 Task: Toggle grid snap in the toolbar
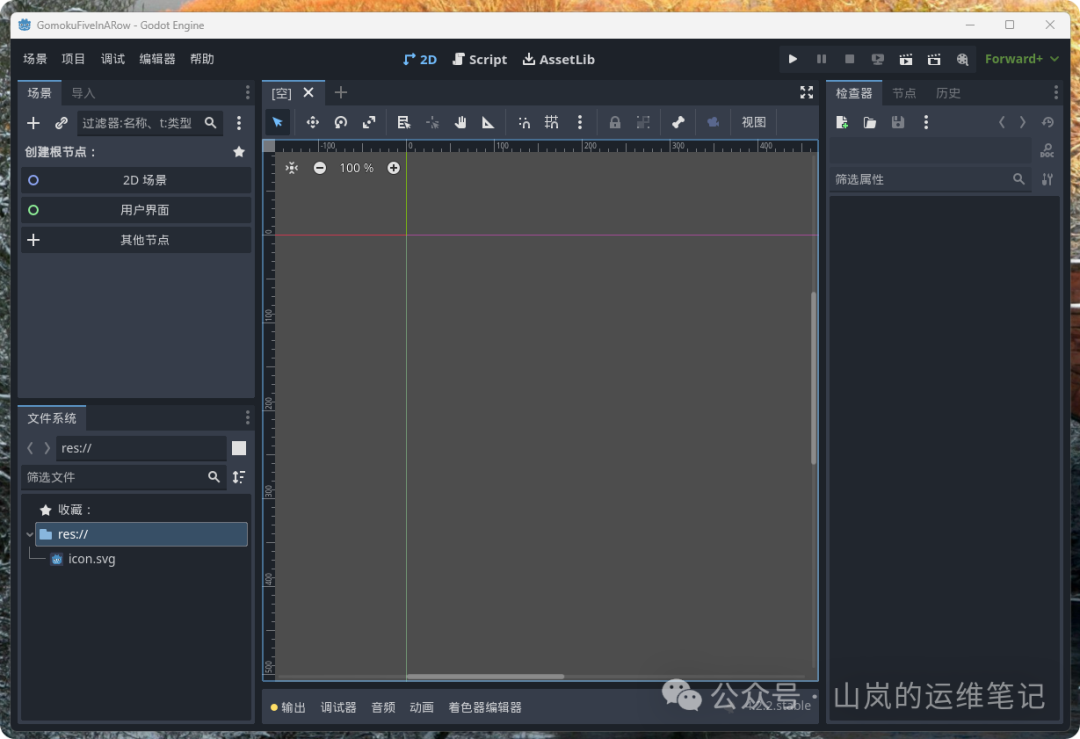tap(551, 122)
